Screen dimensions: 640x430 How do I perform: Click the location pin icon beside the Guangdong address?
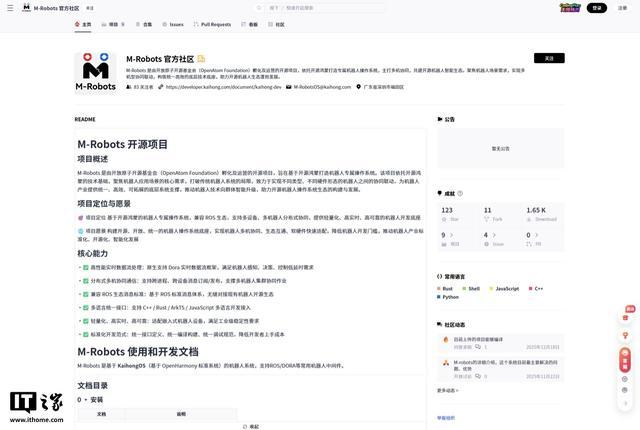point(358,87)
